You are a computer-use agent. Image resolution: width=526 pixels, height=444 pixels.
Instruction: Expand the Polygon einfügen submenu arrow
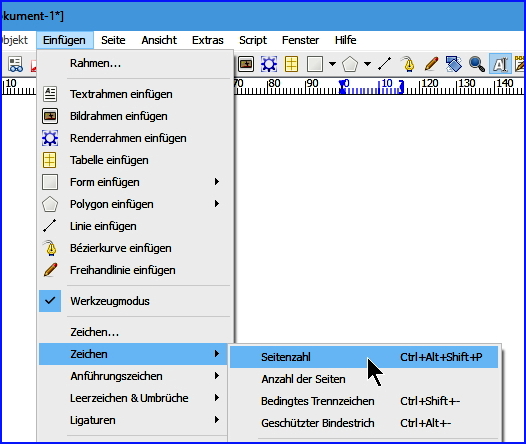click(x=217, y=204)
